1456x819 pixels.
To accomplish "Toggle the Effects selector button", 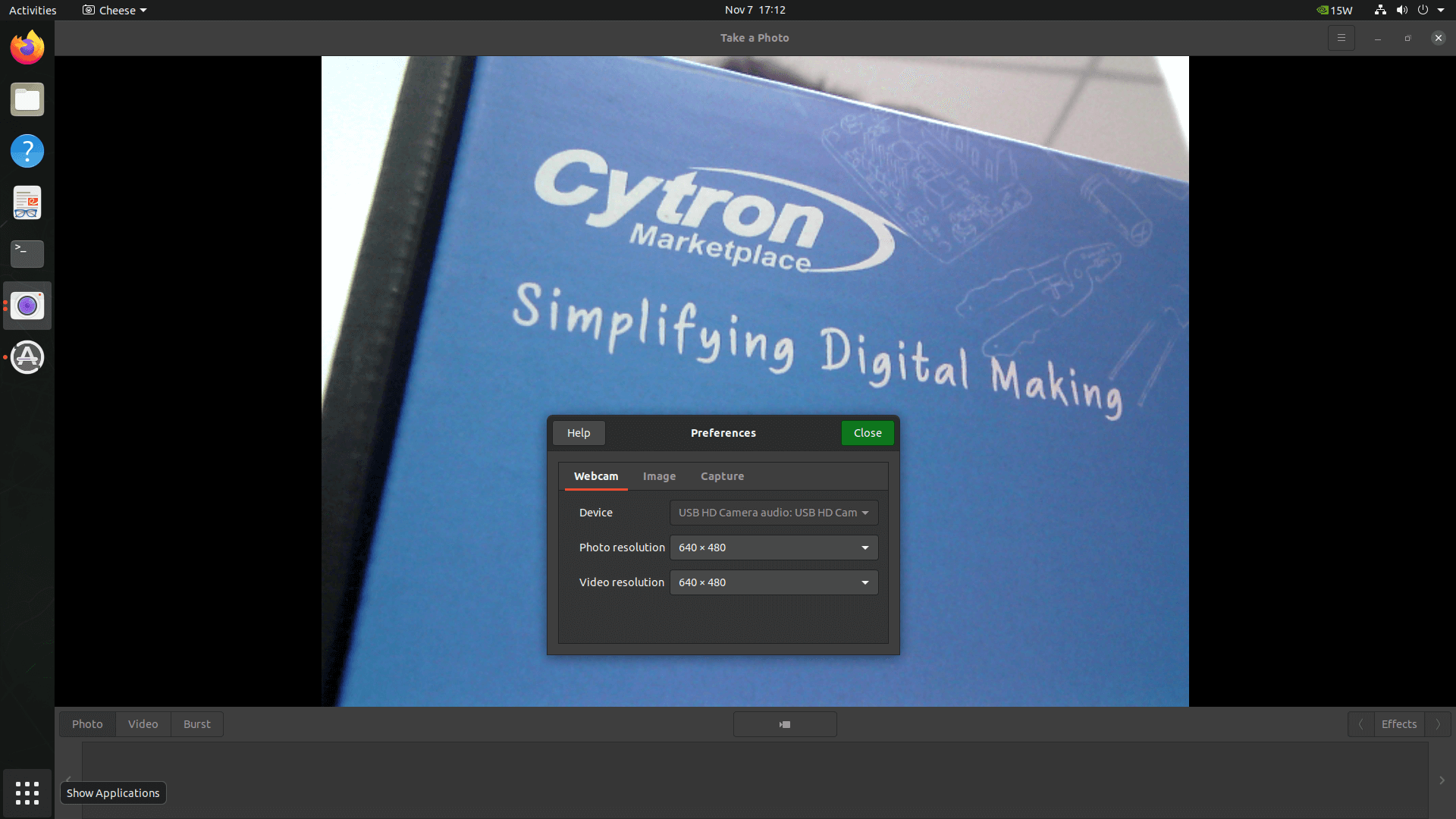I will pos(1398,724).
